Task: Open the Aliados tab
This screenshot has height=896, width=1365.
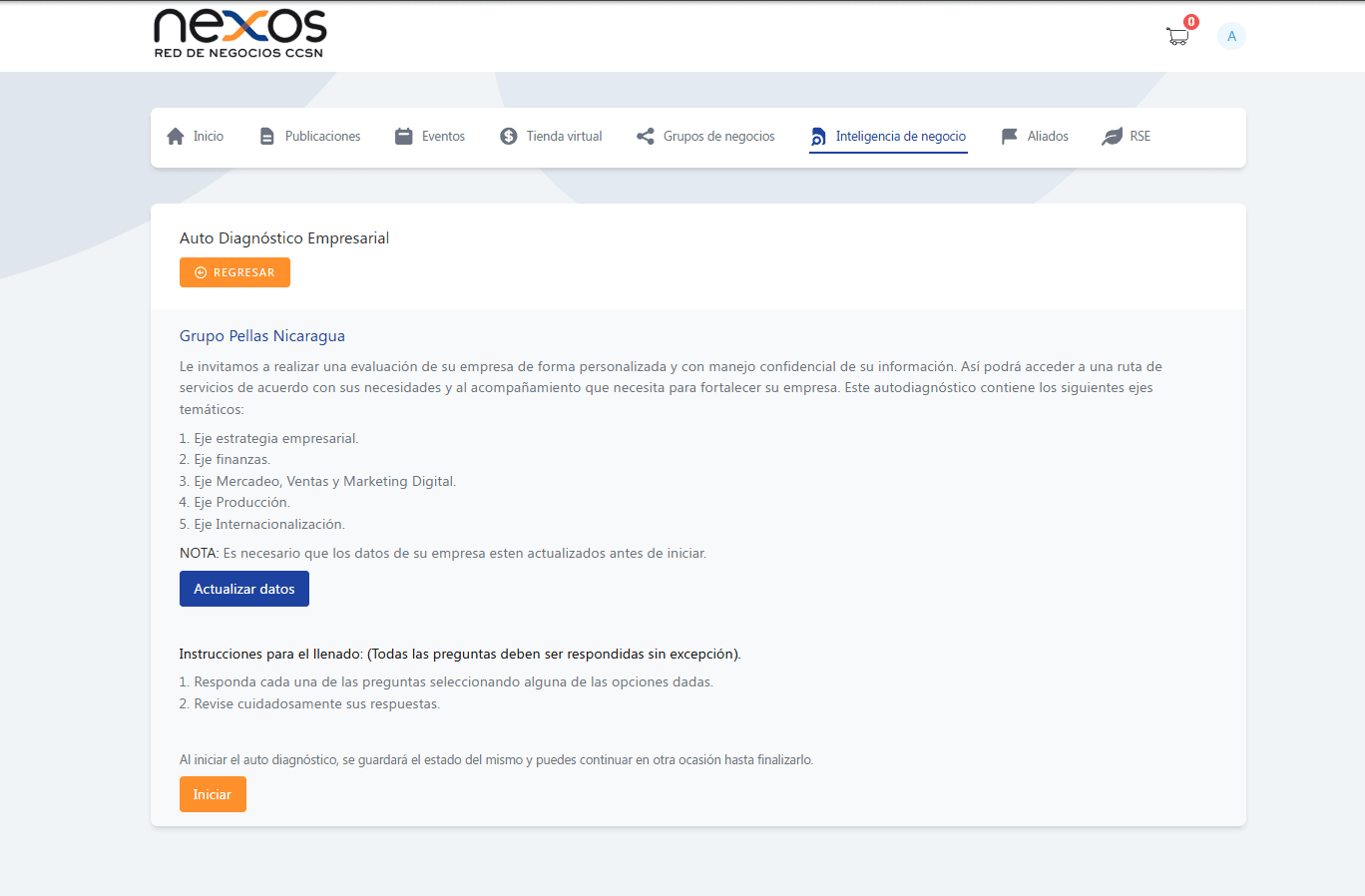Action: [1035, 136]
